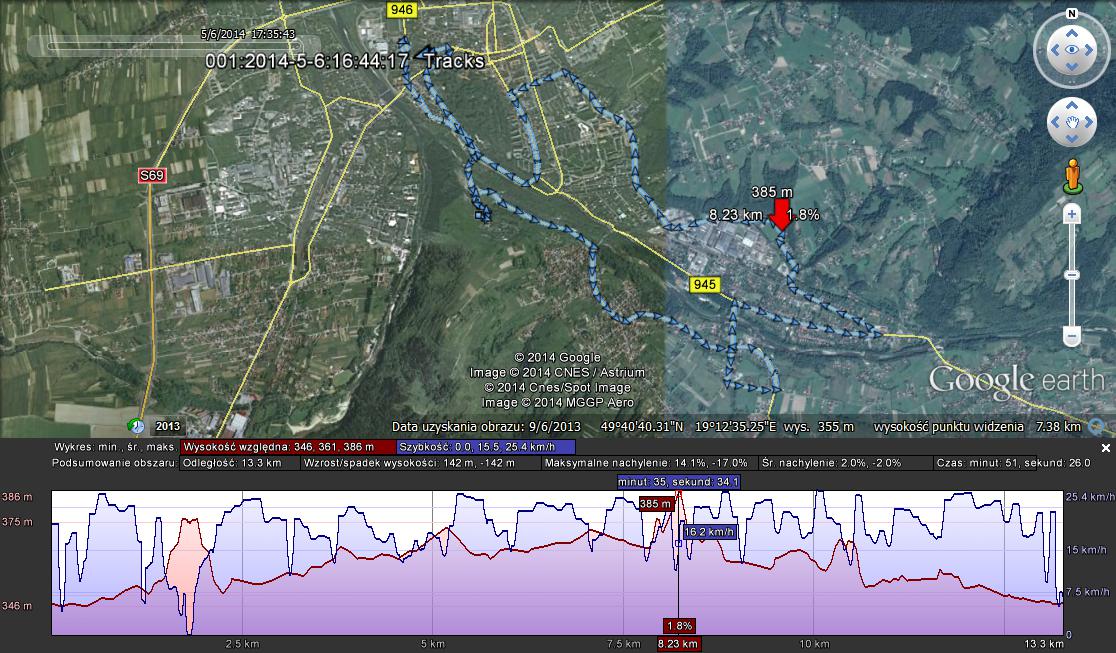The height and width of the screenshot is (653, 1116).
Task: Rotate view with Look joystick left arrow
Action: [x=1053, y=49]
